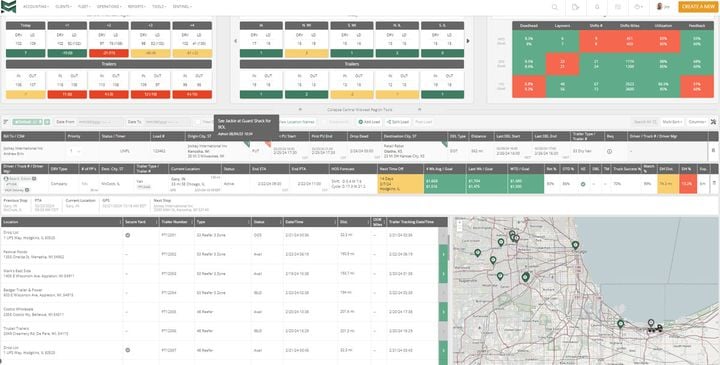Click yellow Next Time Off cell

pos(400,184)
